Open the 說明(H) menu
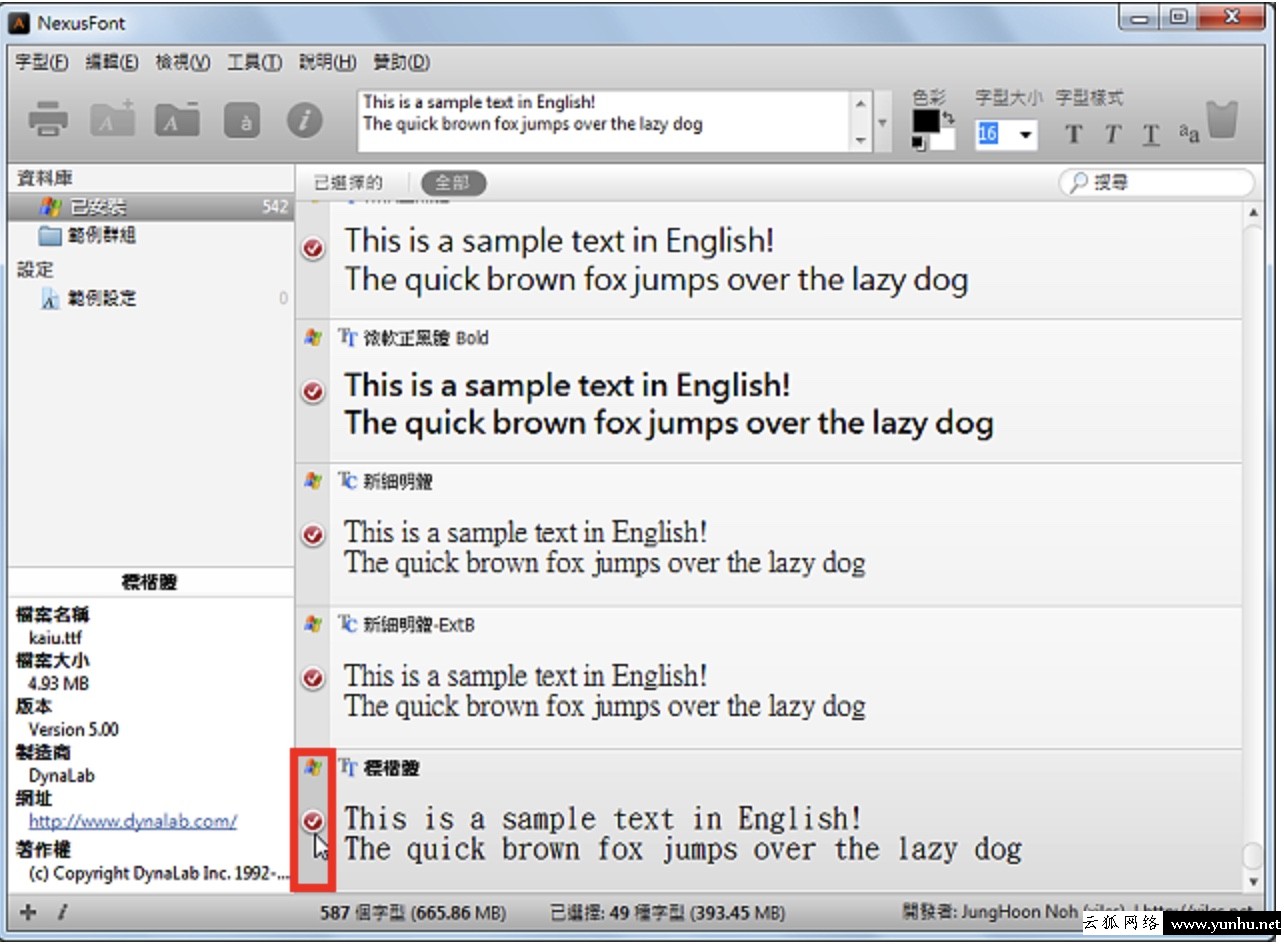The image size is (1284, 946). [327, 62]
